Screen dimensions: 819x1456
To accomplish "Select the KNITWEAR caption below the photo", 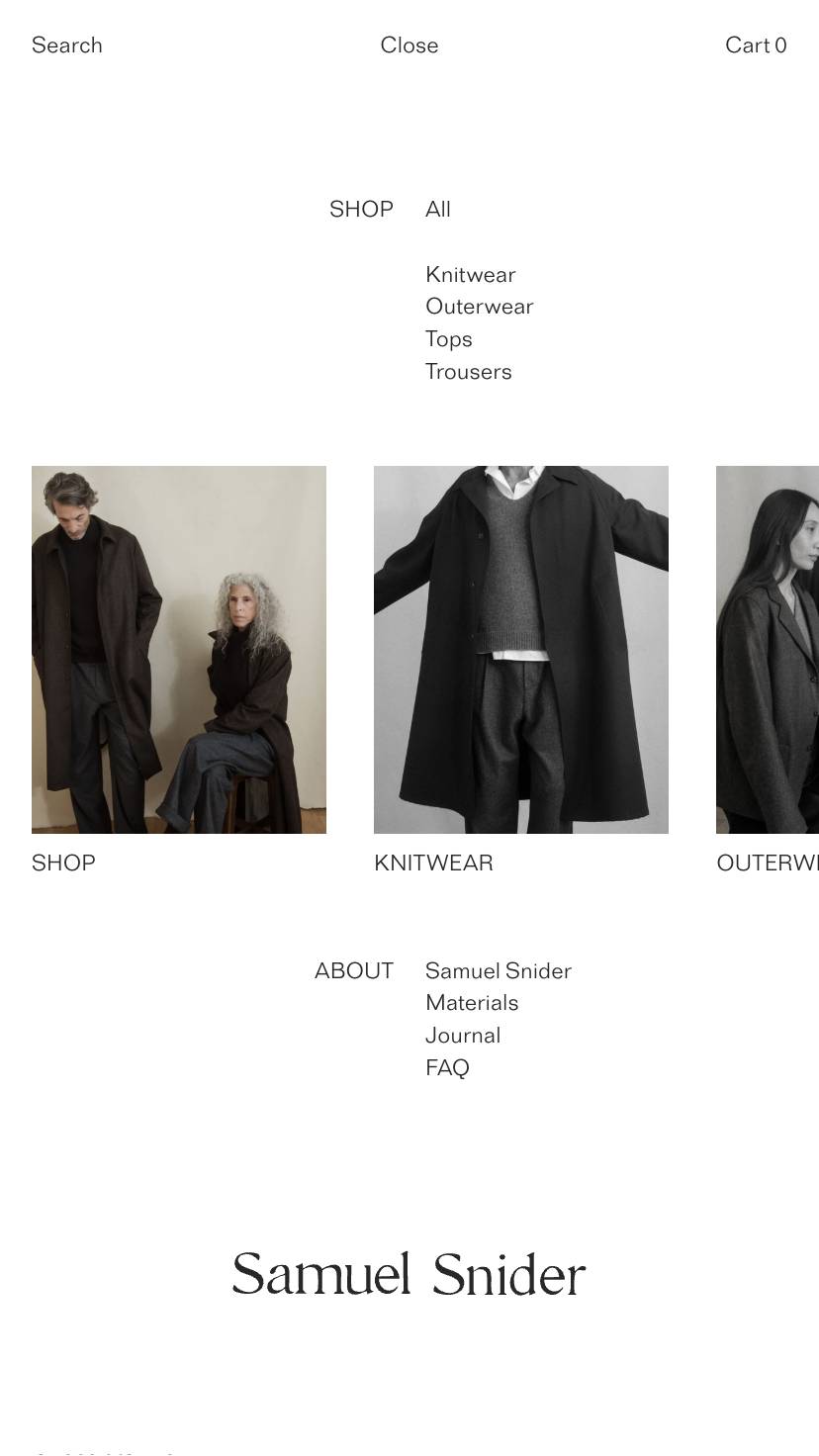I will [433, 864].
